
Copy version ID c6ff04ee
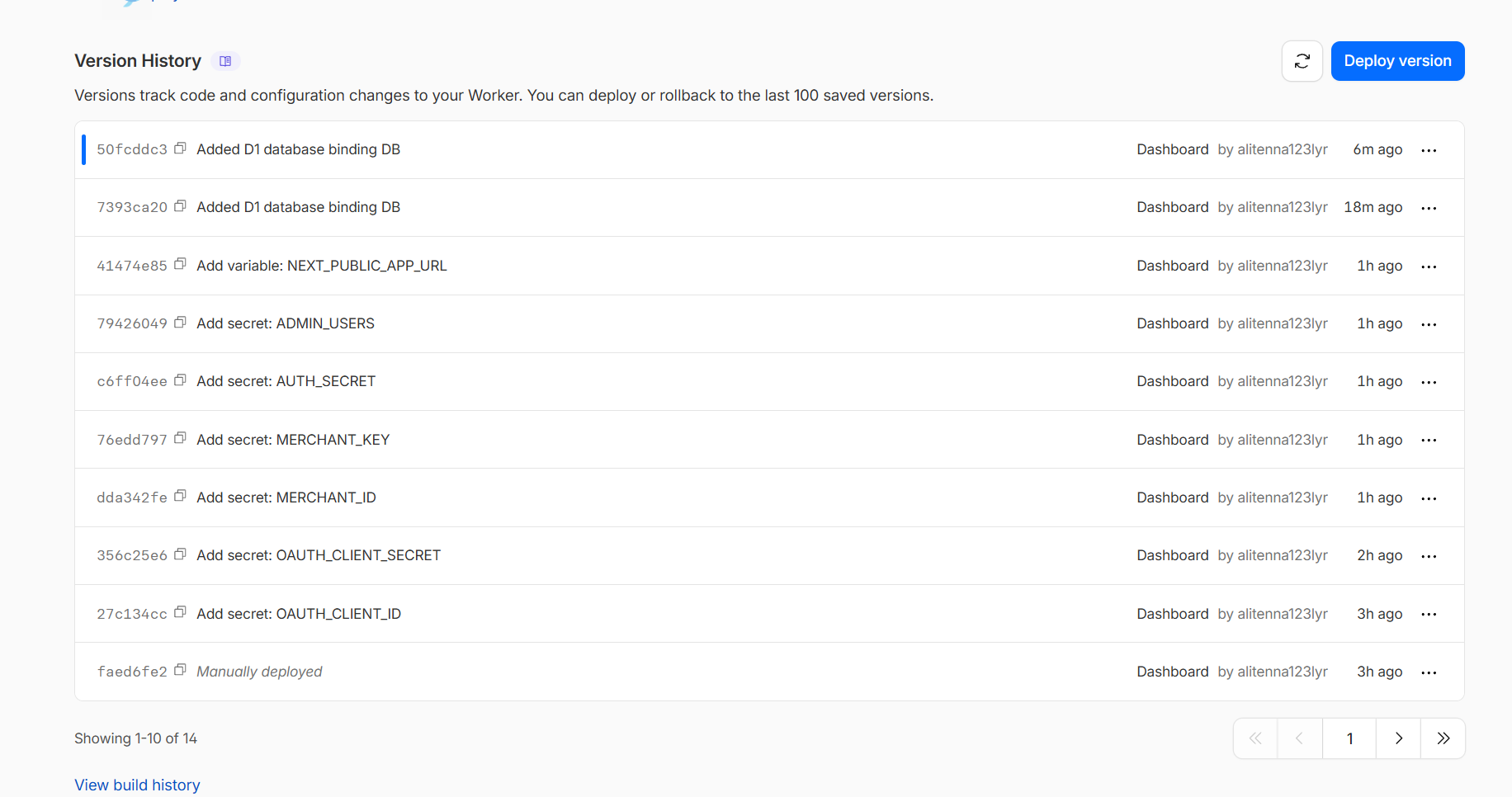coord(180,380)
